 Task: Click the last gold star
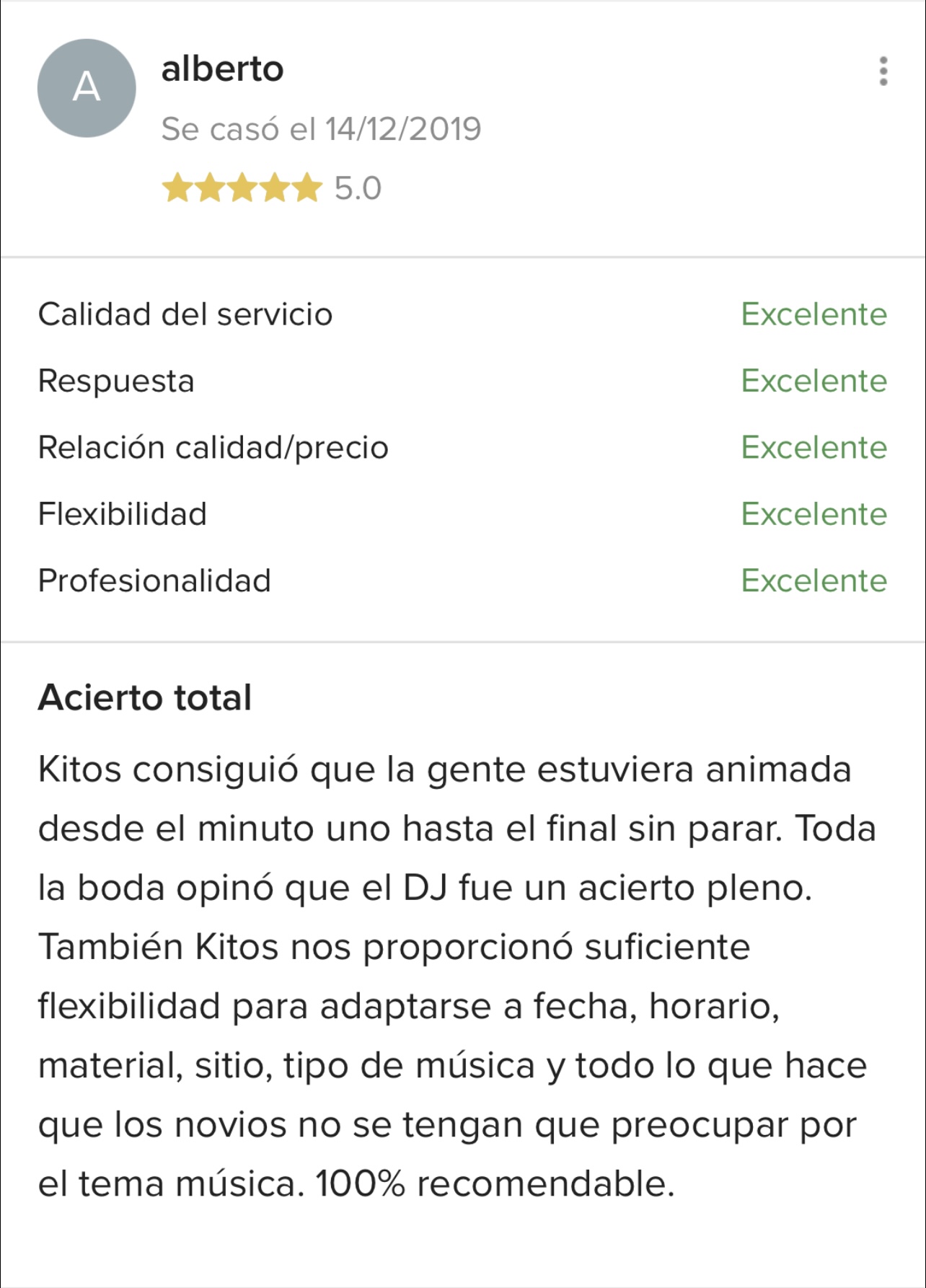click(307, 188)
